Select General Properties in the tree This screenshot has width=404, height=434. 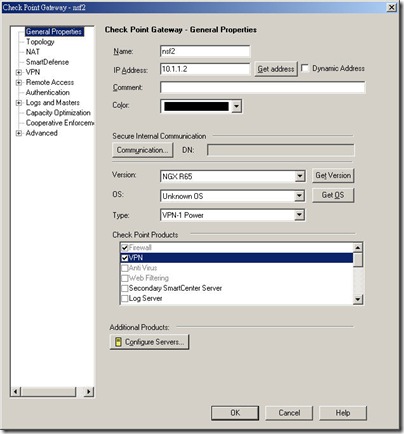coord(54,32)
